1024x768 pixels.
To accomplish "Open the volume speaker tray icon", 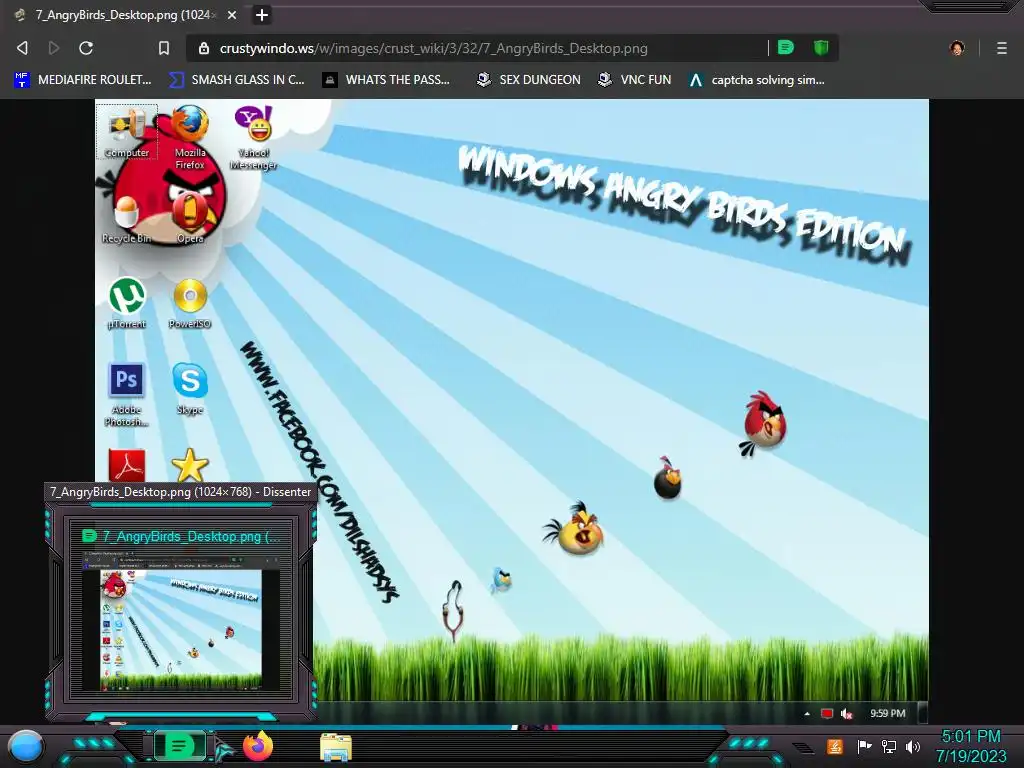I will [913, 746].
